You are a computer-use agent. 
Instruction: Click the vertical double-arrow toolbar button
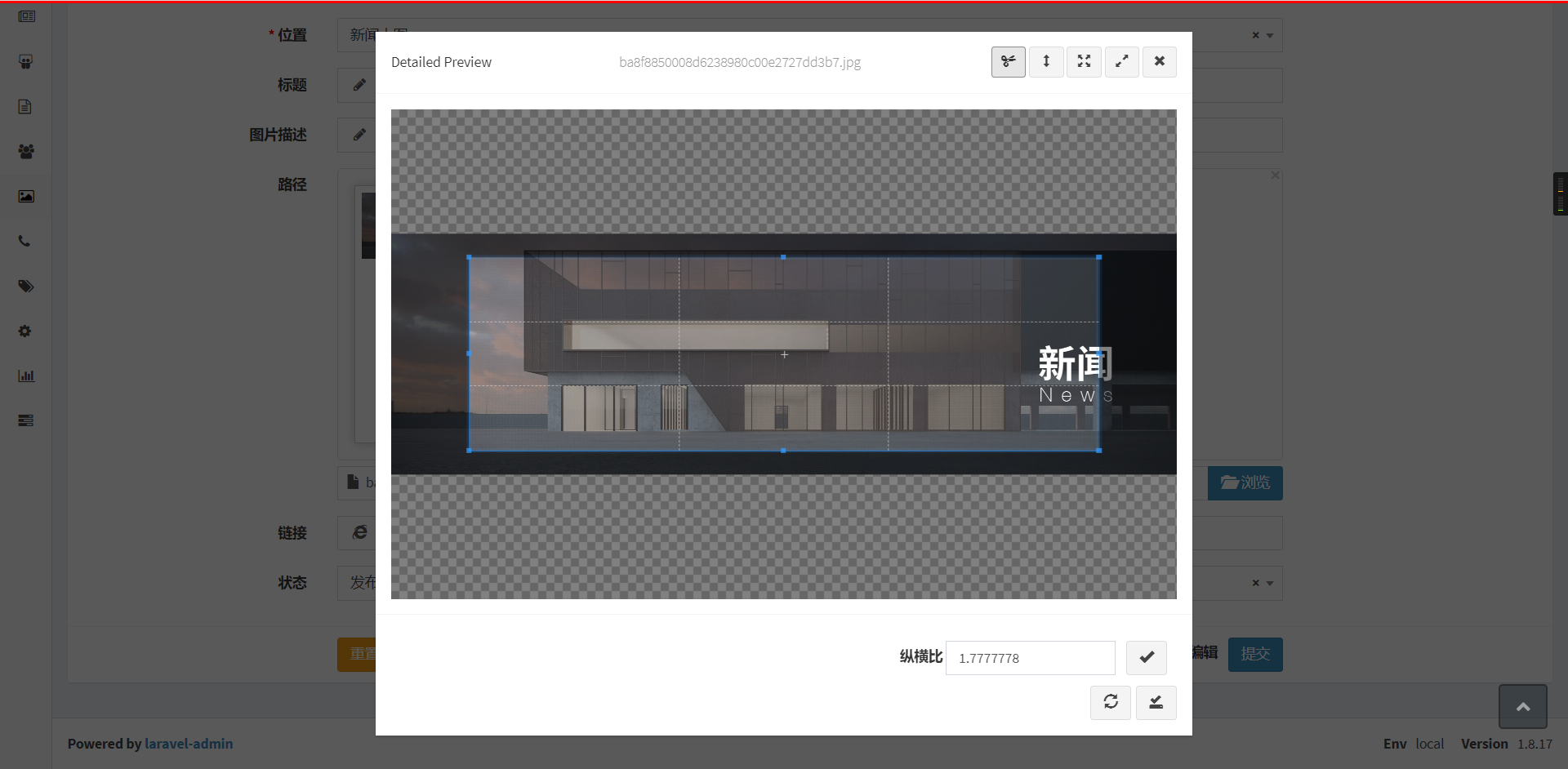pyautogui.click(x=1046, y=61)
